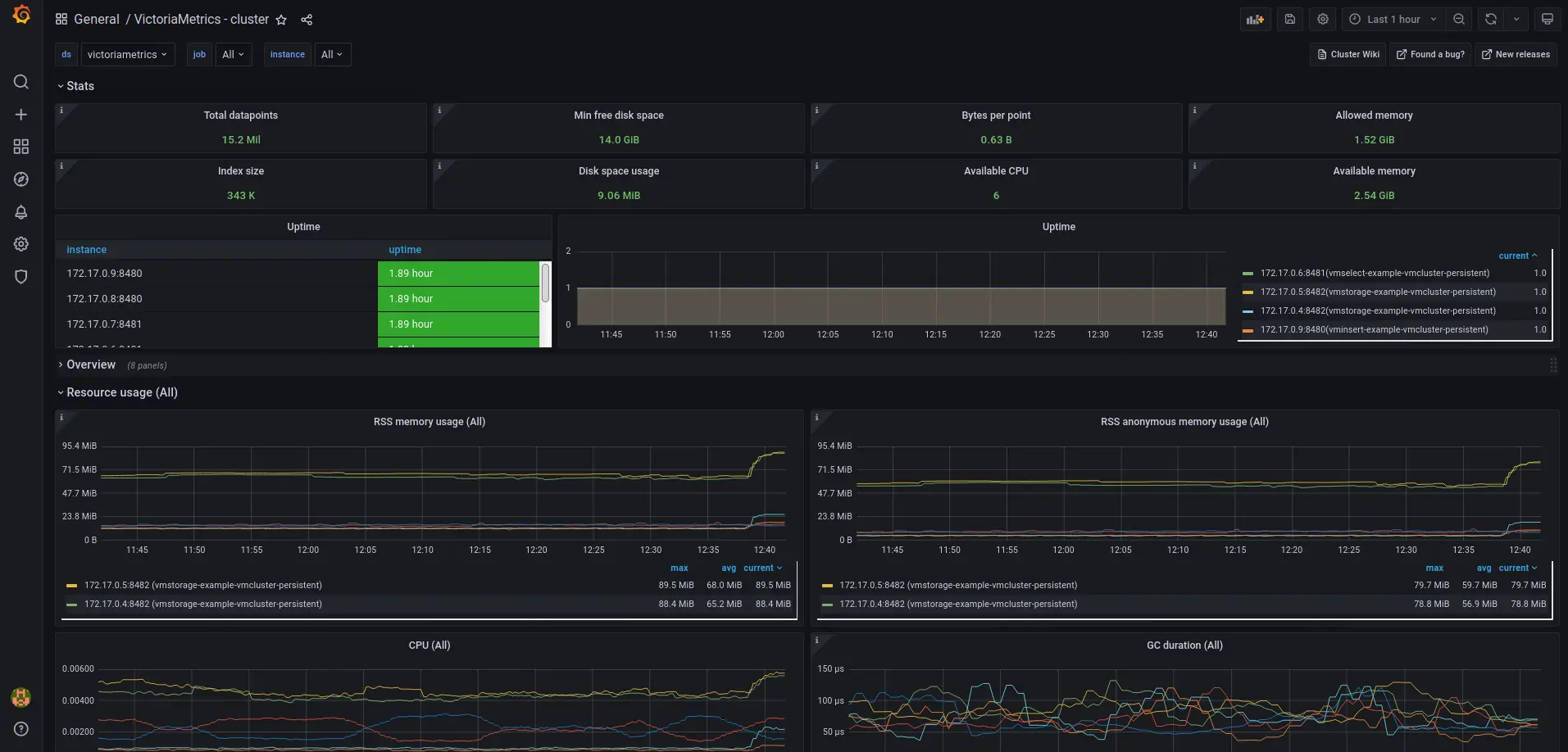Click the Found a bug? link
Screen dimensions: 1568x752
(x=1430, y=55)
